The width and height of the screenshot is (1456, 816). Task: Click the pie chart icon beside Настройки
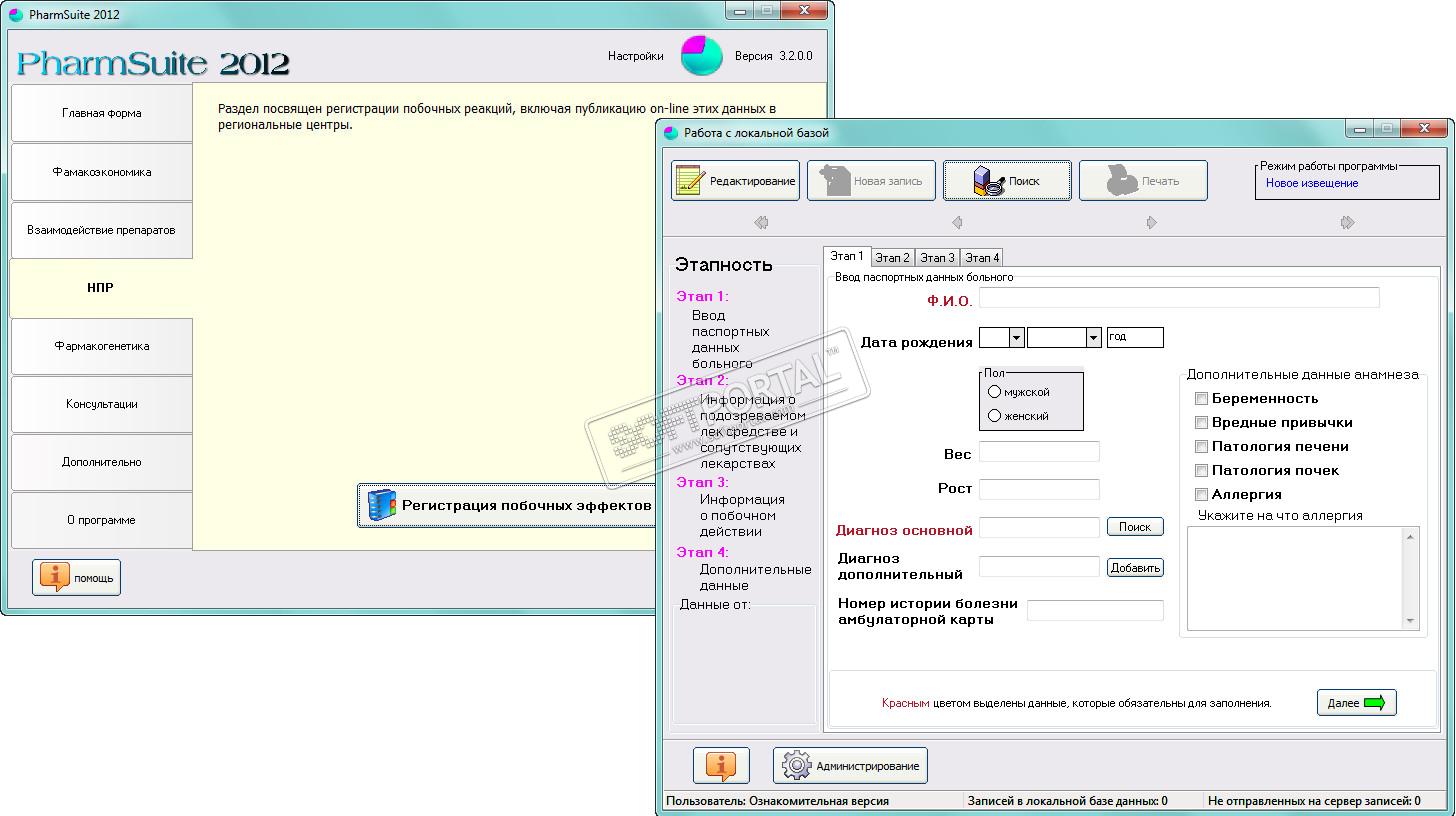coord(702,56)
